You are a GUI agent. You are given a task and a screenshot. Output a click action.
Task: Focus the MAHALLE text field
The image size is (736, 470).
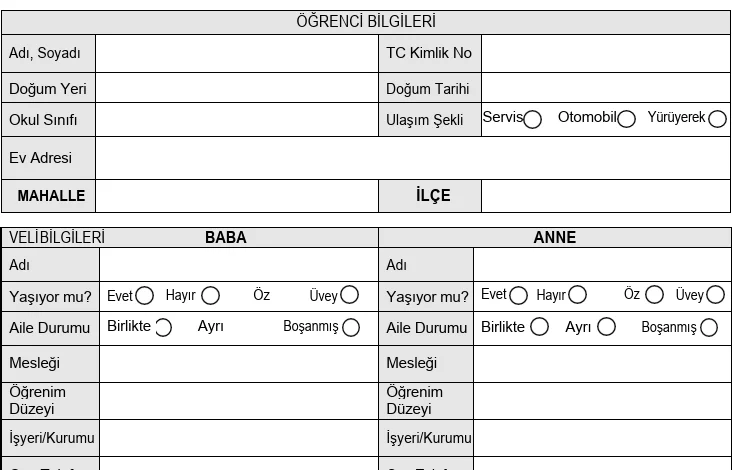[x=236, y=196]
